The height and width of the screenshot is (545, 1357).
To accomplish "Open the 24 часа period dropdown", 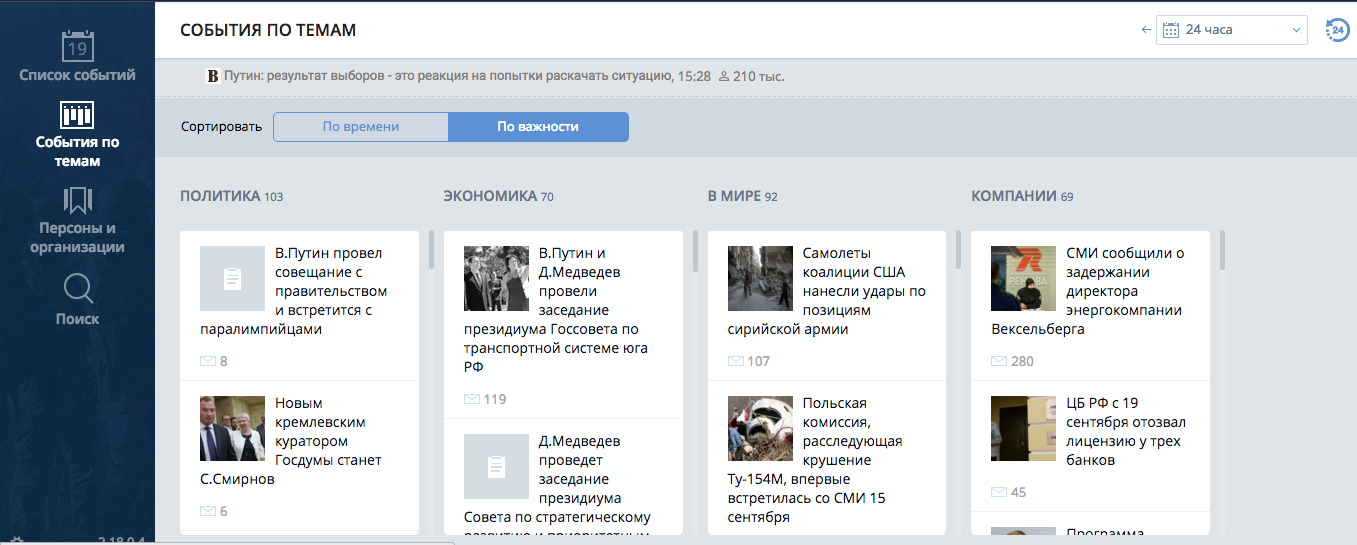I will pos(1232,30).
